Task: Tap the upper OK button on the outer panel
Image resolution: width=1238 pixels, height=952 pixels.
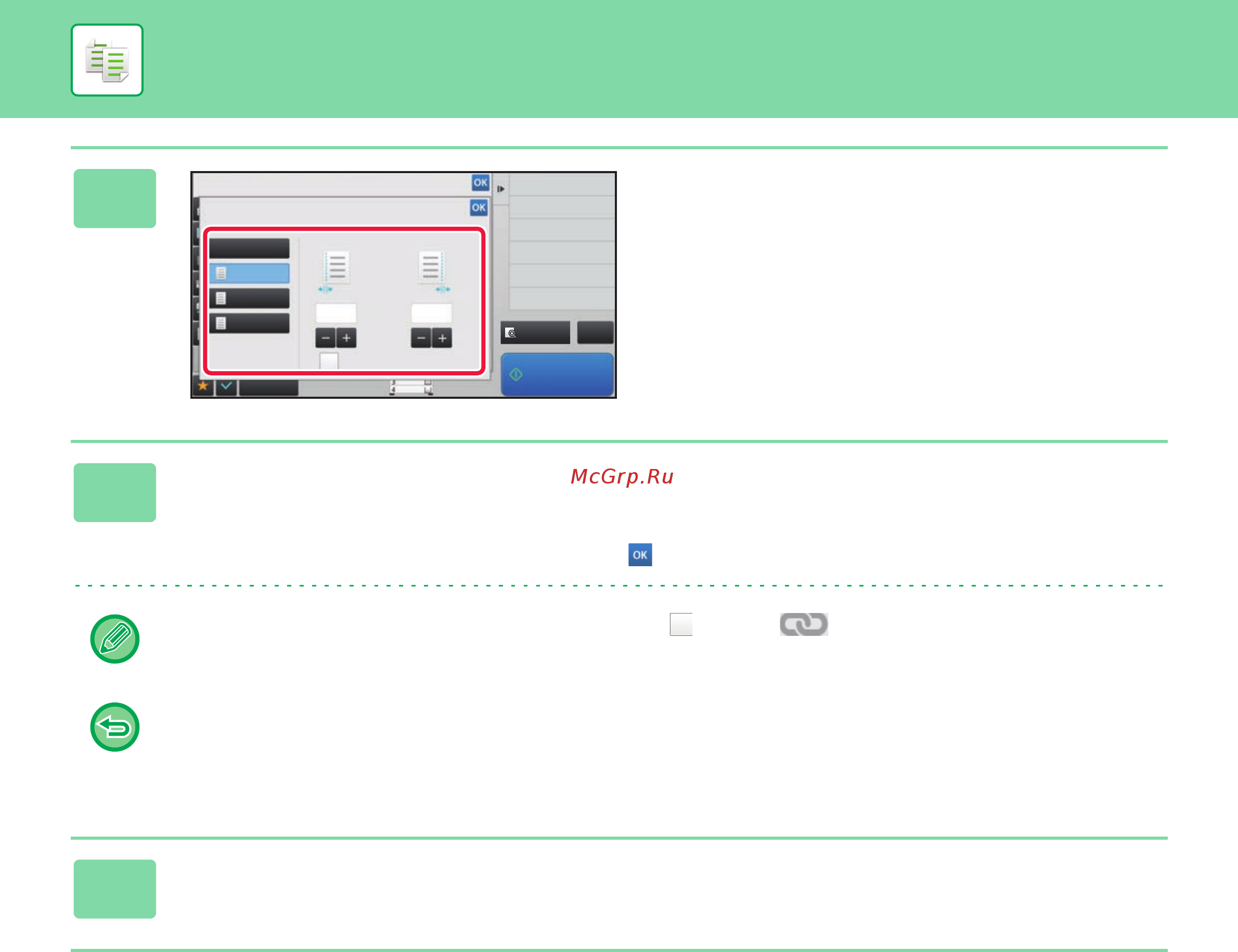Action: [x=480, y=182]
